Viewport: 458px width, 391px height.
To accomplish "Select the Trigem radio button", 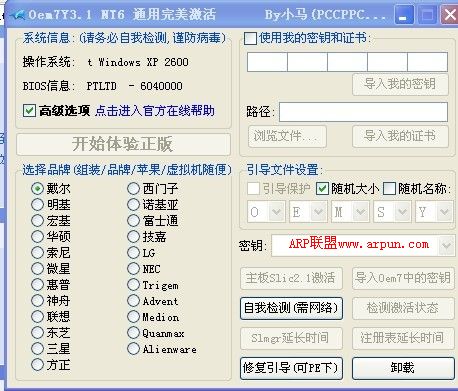I will [133, 285].
